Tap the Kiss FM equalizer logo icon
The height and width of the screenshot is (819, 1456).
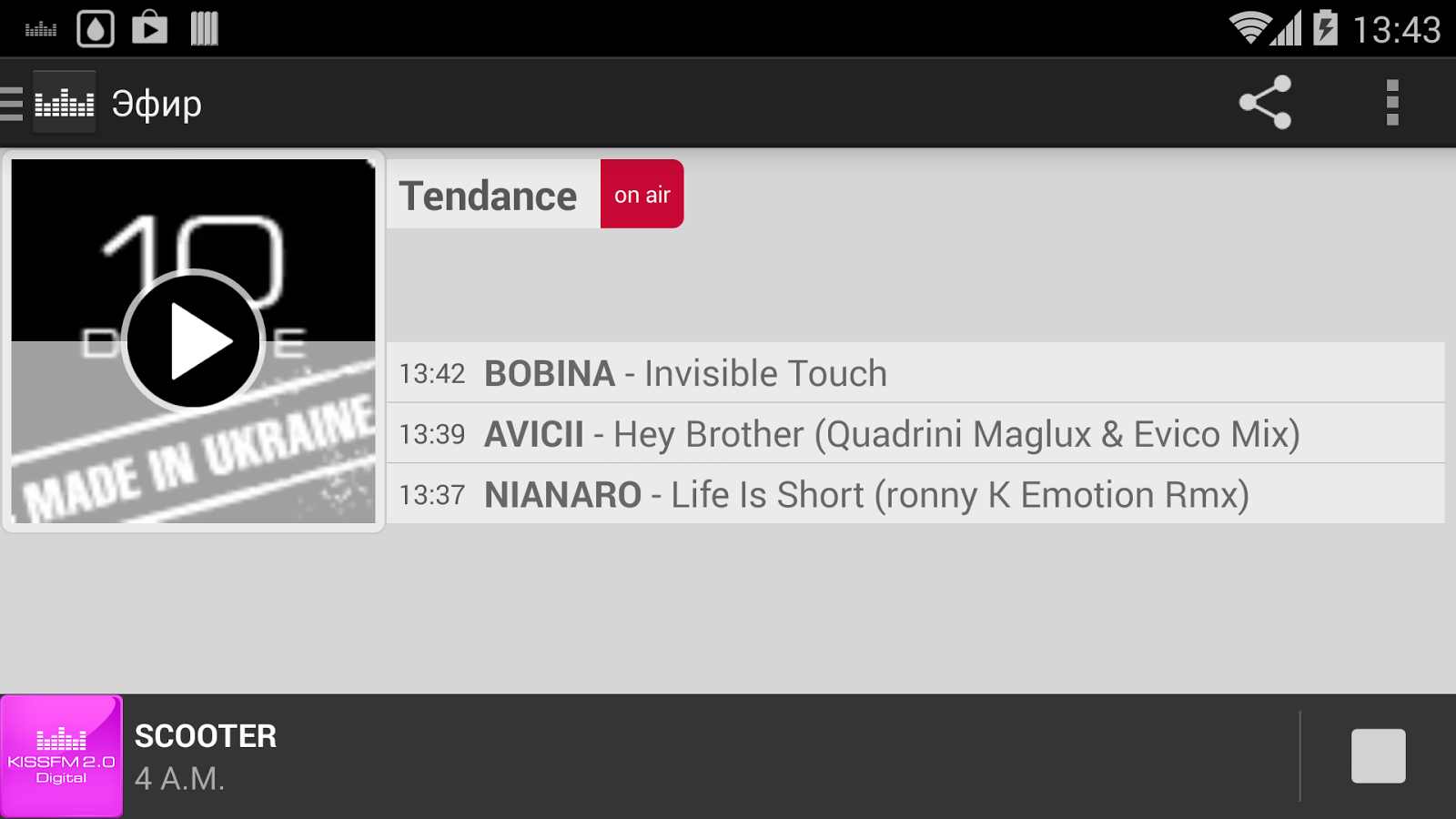64,103
